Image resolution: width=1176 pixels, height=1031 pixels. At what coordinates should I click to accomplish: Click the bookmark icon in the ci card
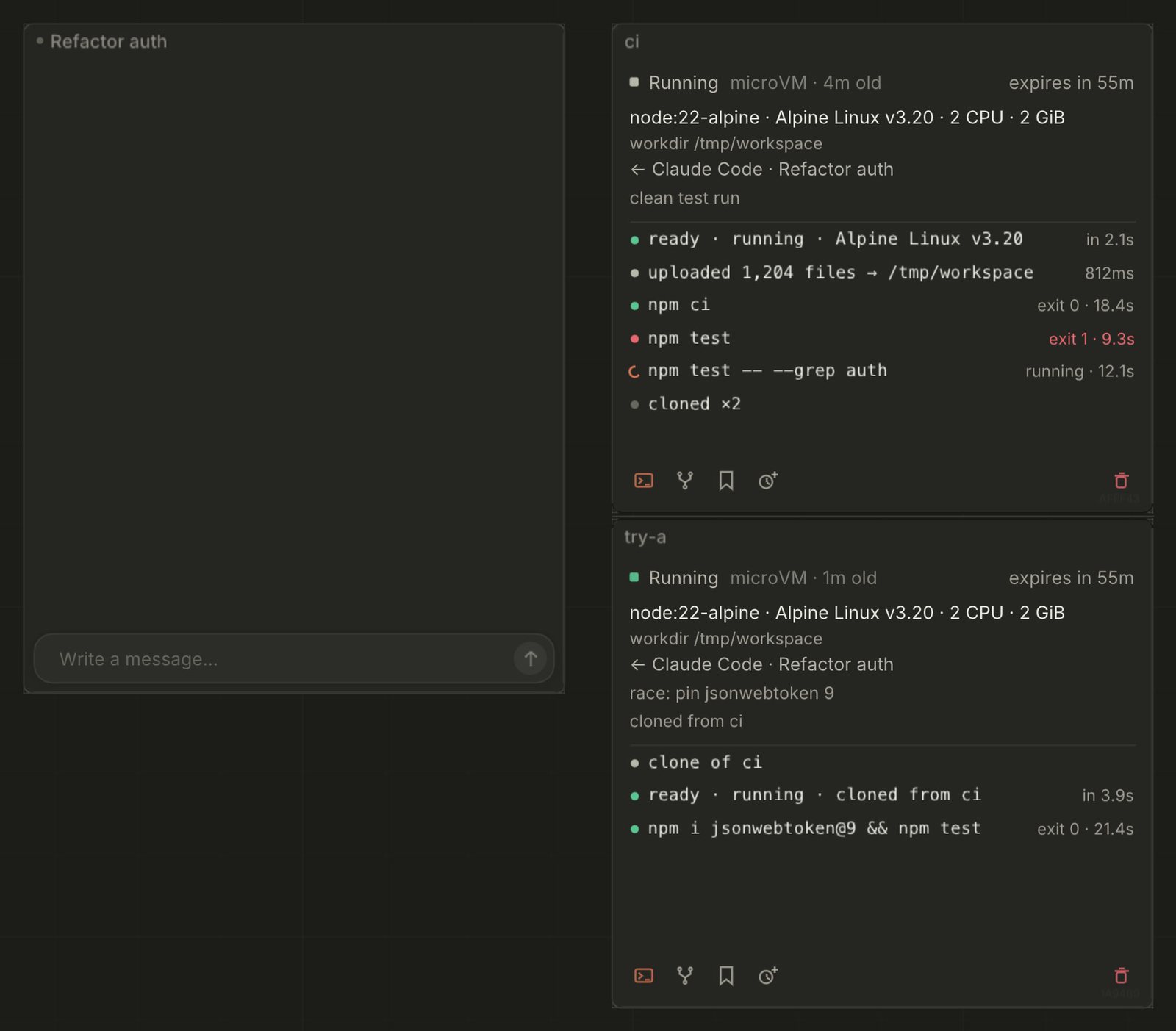pyautogui.click(x=726, y=481)
